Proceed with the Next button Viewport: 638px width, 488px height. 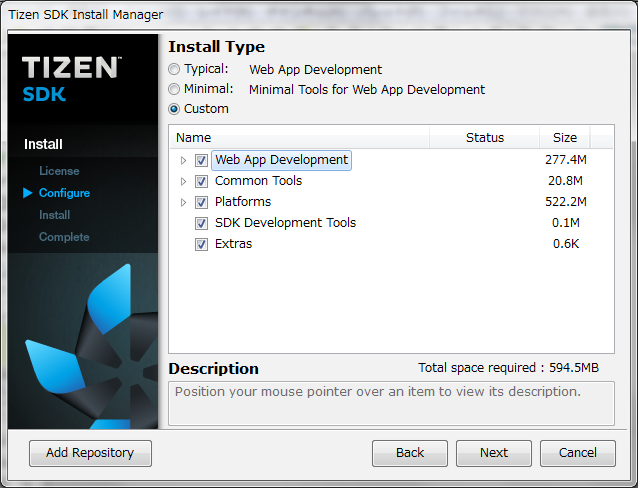point(494,453)
